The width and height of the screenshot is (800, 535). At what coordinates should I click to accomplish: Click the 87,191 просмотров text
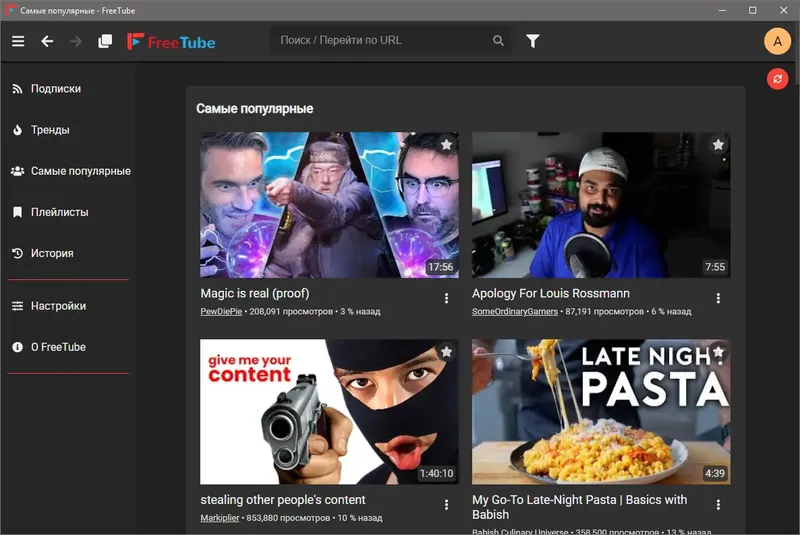click(x=605, y=312)
